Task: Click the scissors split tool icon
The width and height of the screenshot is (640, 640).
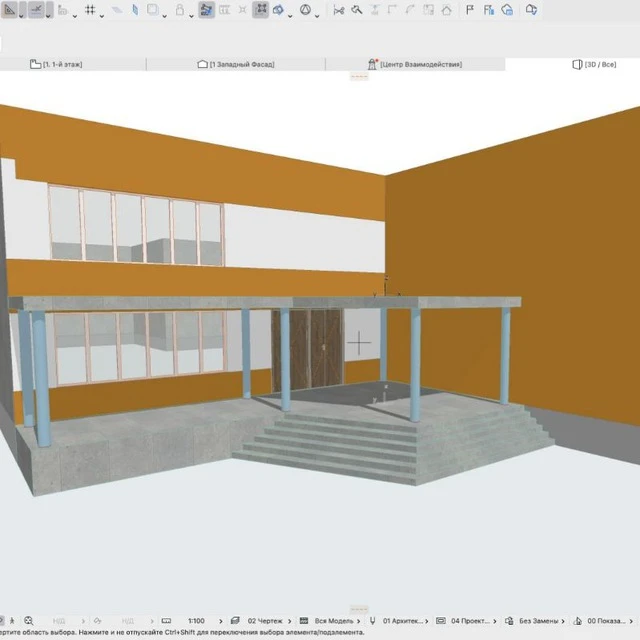Action: click(x=338, y=10)
